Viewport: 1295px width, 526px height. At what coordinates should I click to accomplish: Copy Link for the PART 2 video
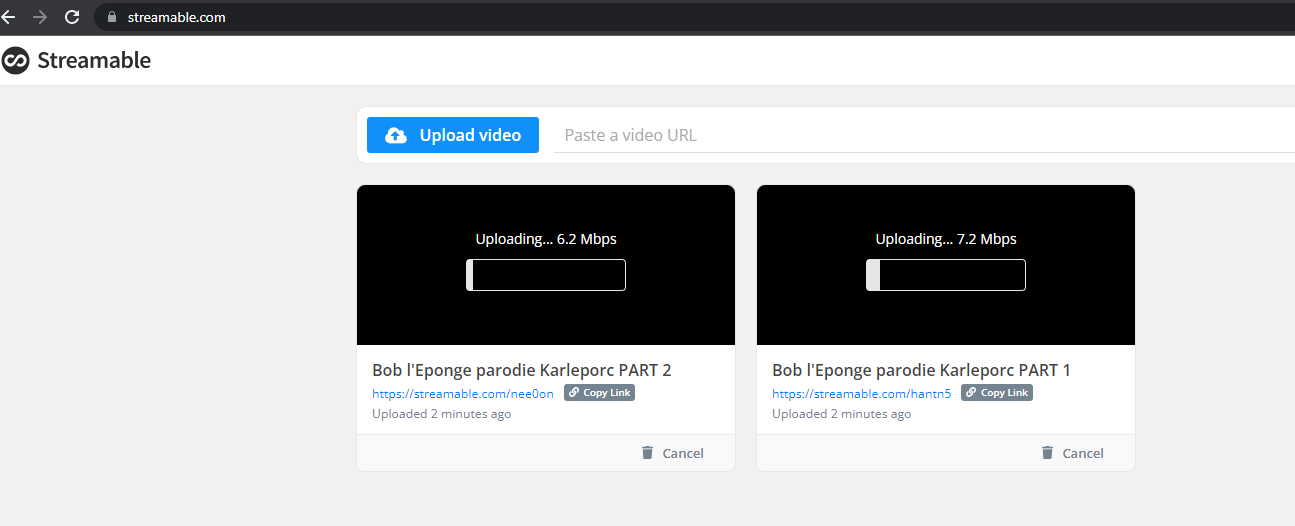click(x=599, y=393)
